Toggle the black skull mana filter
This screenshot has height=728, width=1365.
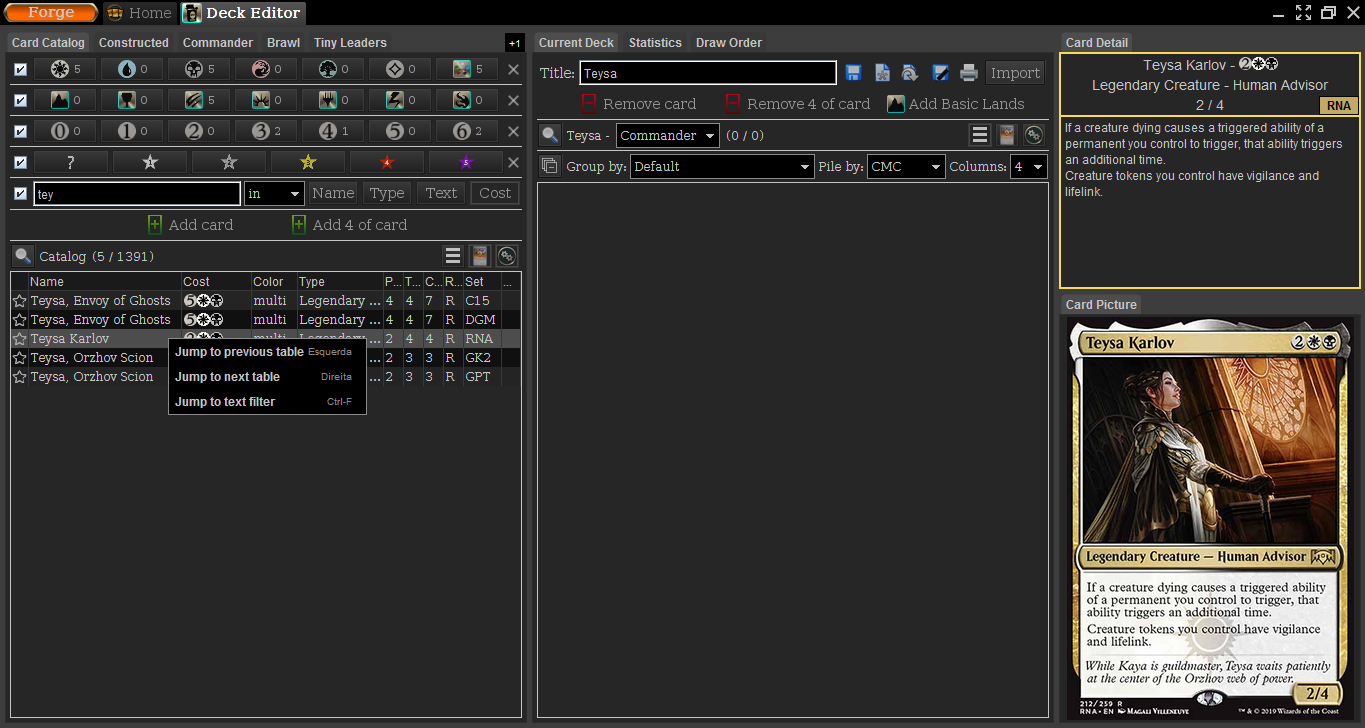pos(198,69)
